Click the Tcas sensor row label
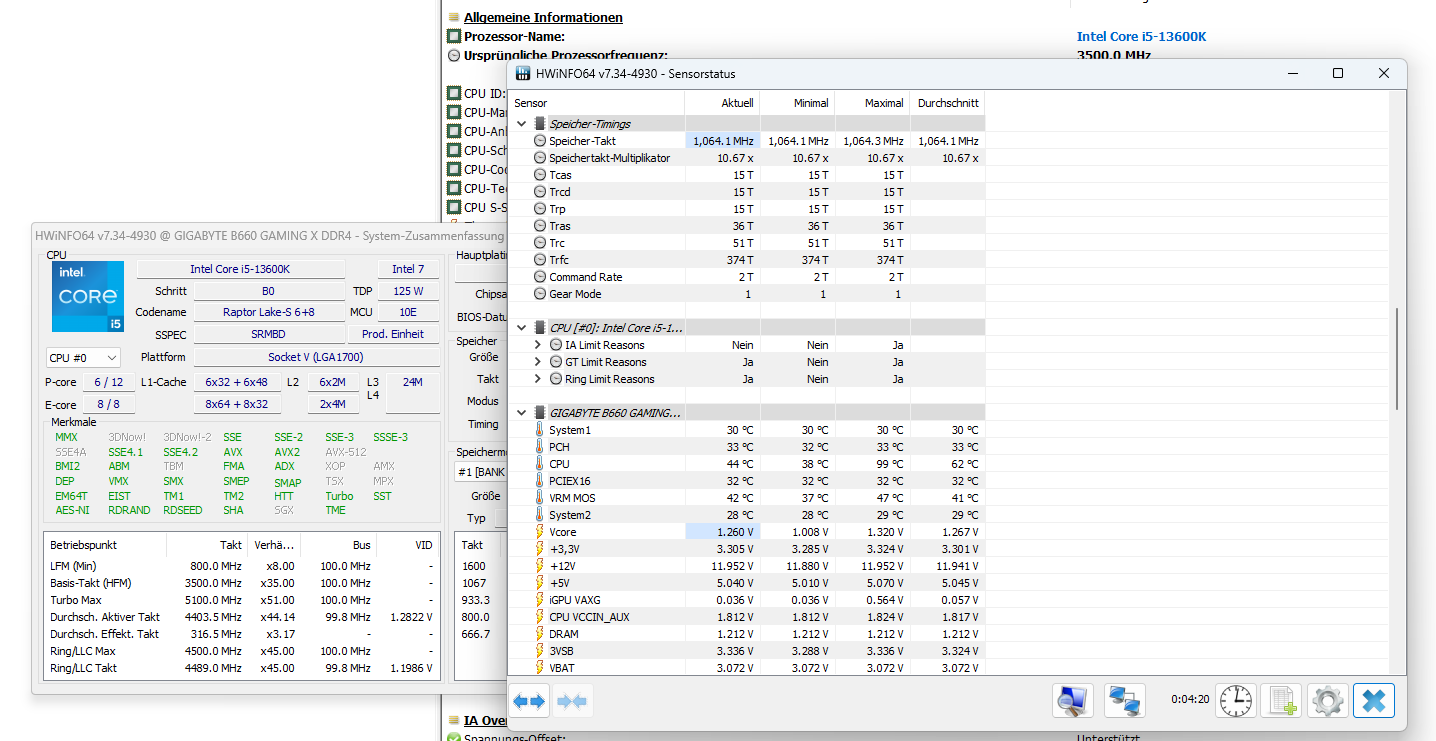Screen dimensions: 1436x741 click(560, 175)
